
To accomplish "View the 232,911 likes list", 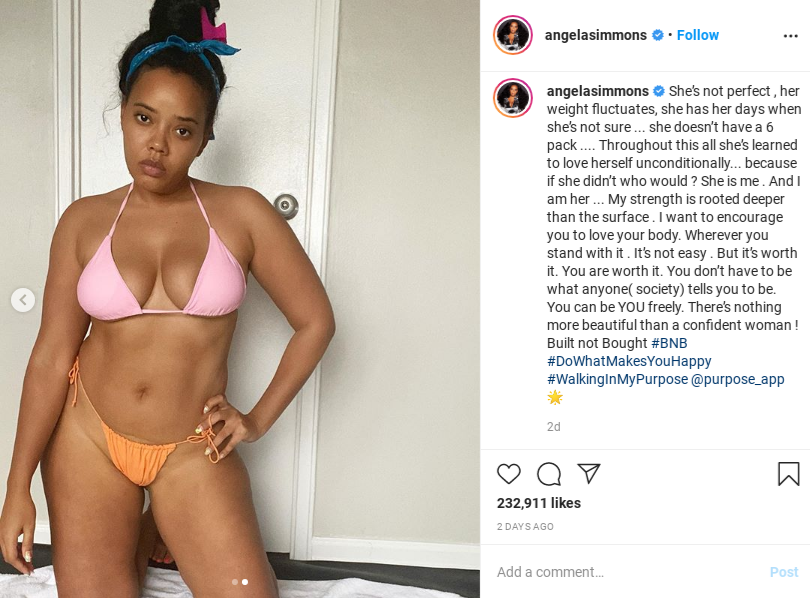I will (x=539, y=503).
